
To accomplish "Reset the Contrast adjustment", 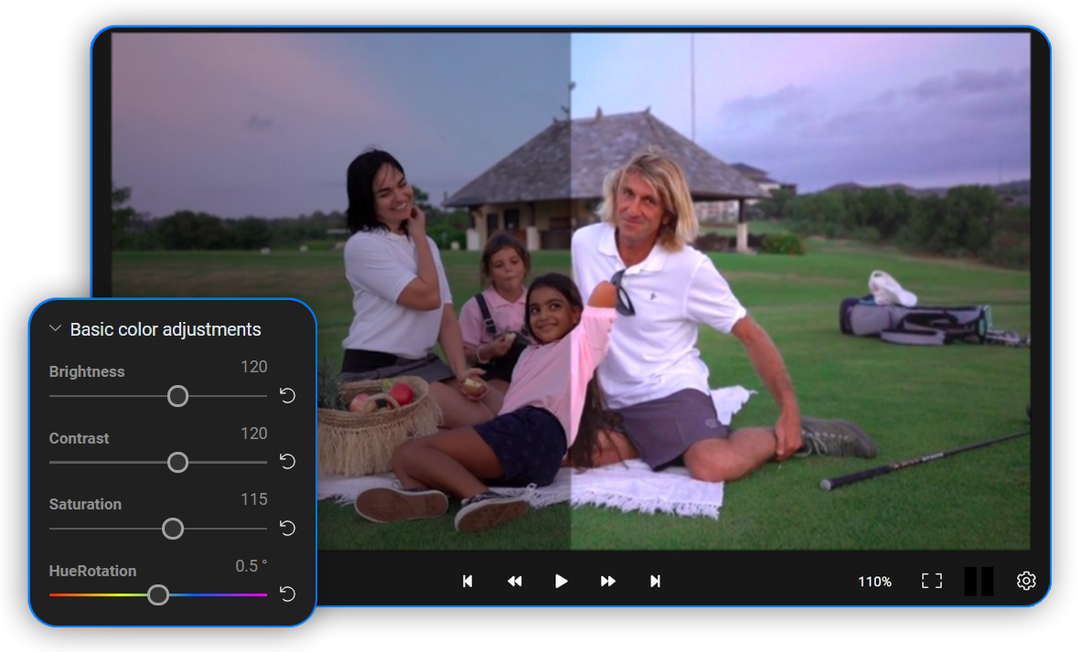I will click(x=287, y=462).
